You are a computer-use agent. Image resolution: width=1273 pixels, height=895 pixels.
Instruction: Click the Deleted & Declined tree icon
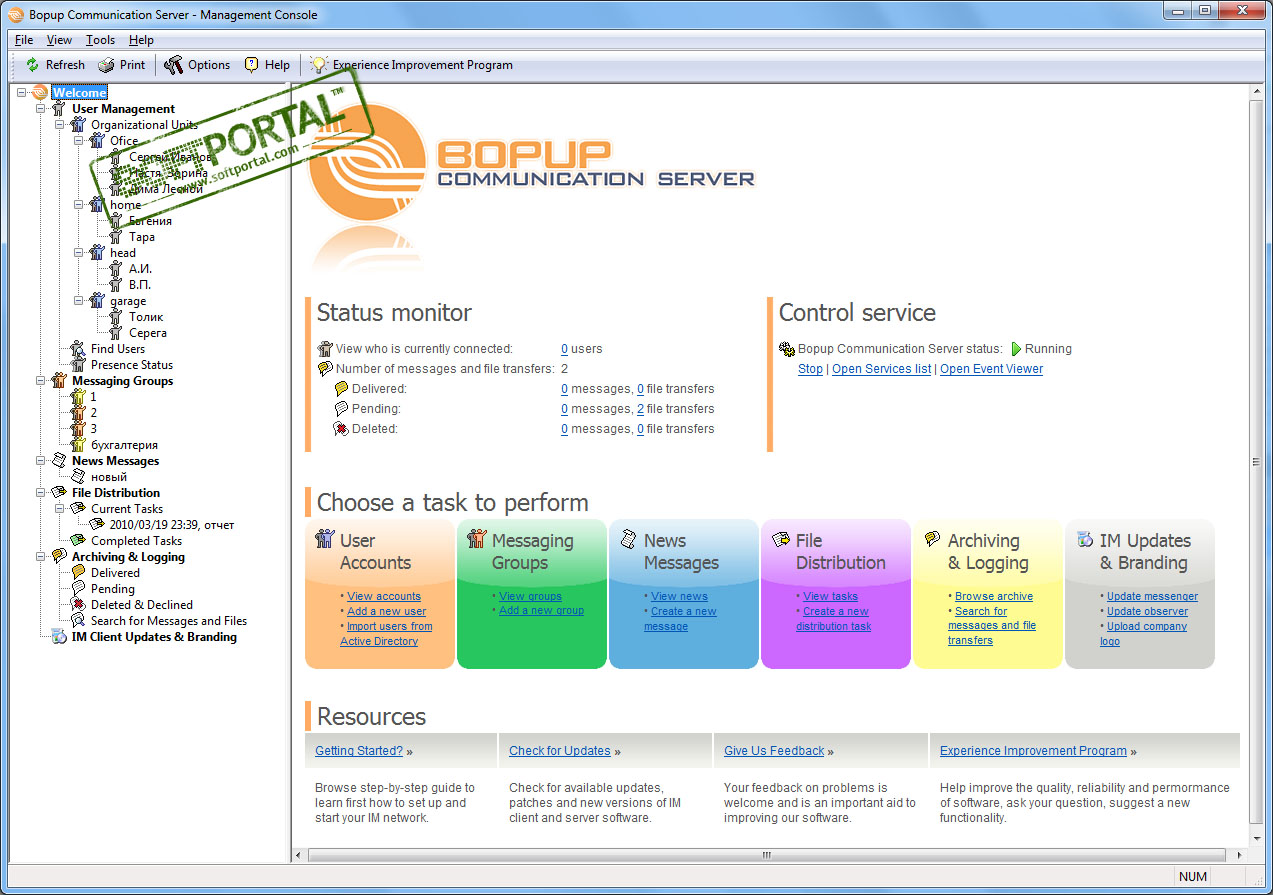coord(78,605)
